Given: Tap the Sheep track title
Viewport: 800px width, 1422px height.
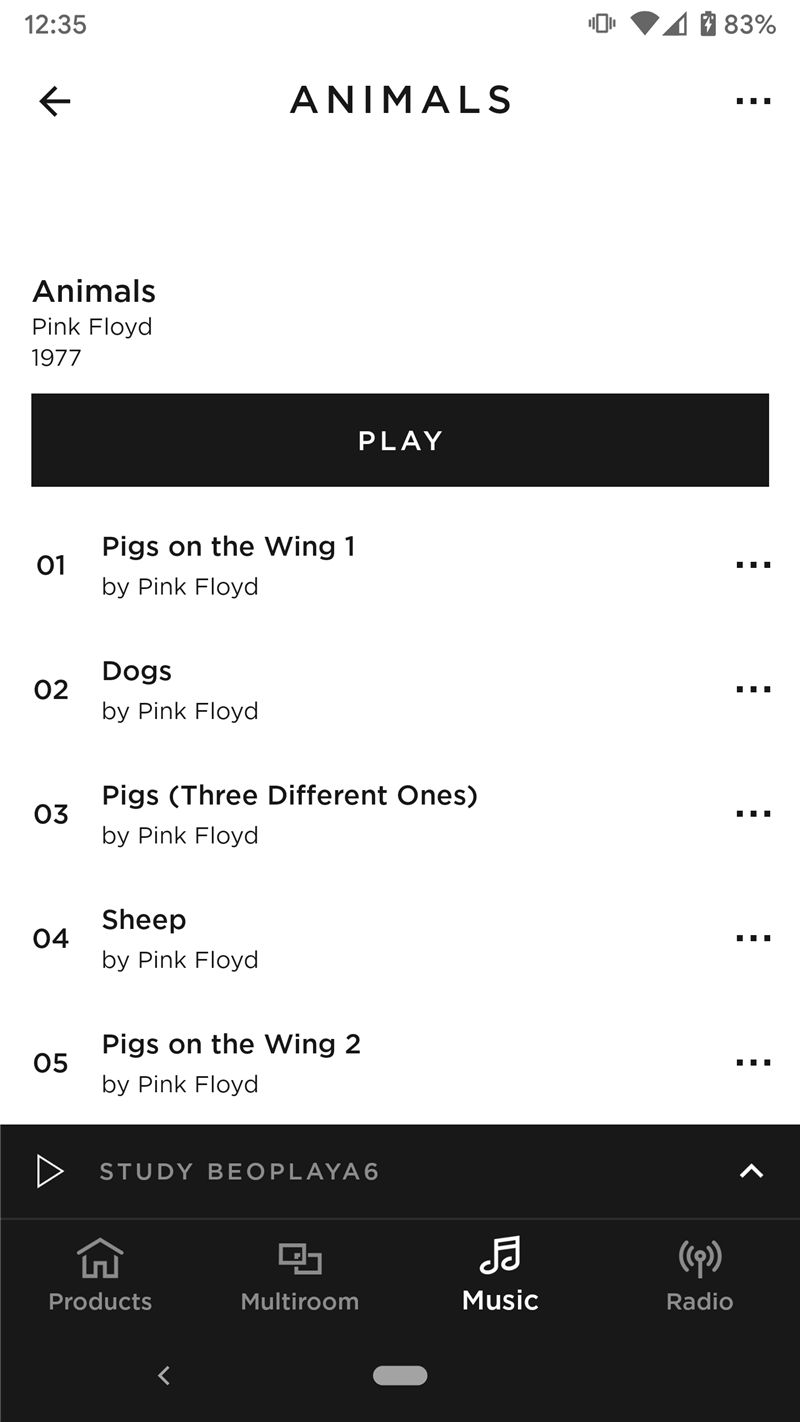Looking at the screenshot, I should pyautogui.click(x=144, y=920).
